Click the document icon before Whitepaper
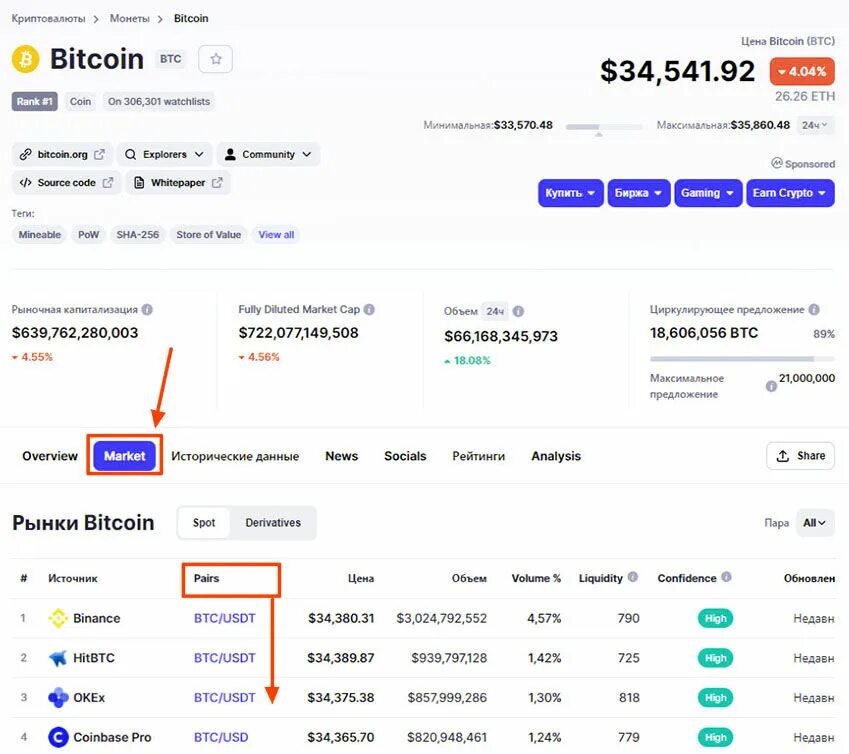The height and width of the screenshot is (754, 849). pos(139,182)
